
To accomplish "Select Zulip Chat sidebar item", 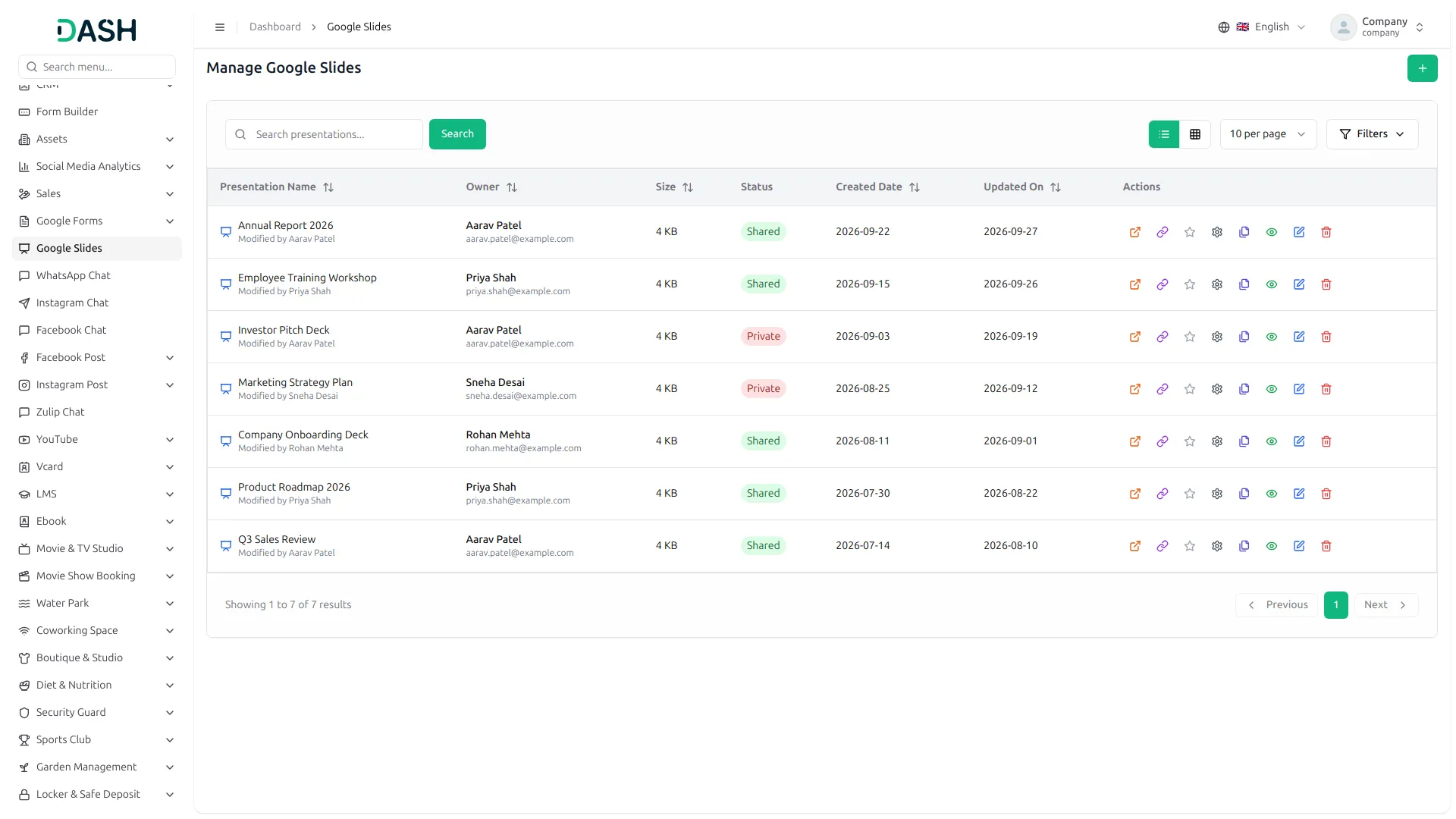I will [x=96, y=413].
